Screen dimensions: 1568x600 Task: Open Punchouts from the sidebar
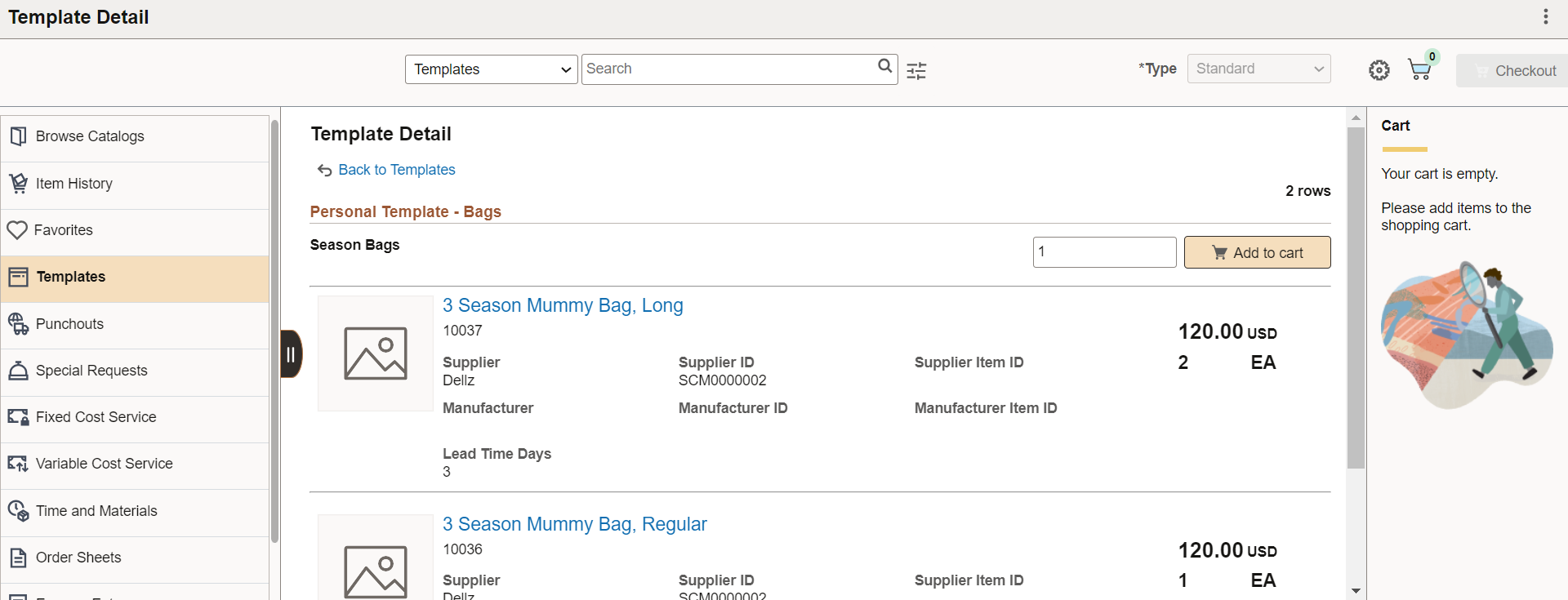coord(136,324)
